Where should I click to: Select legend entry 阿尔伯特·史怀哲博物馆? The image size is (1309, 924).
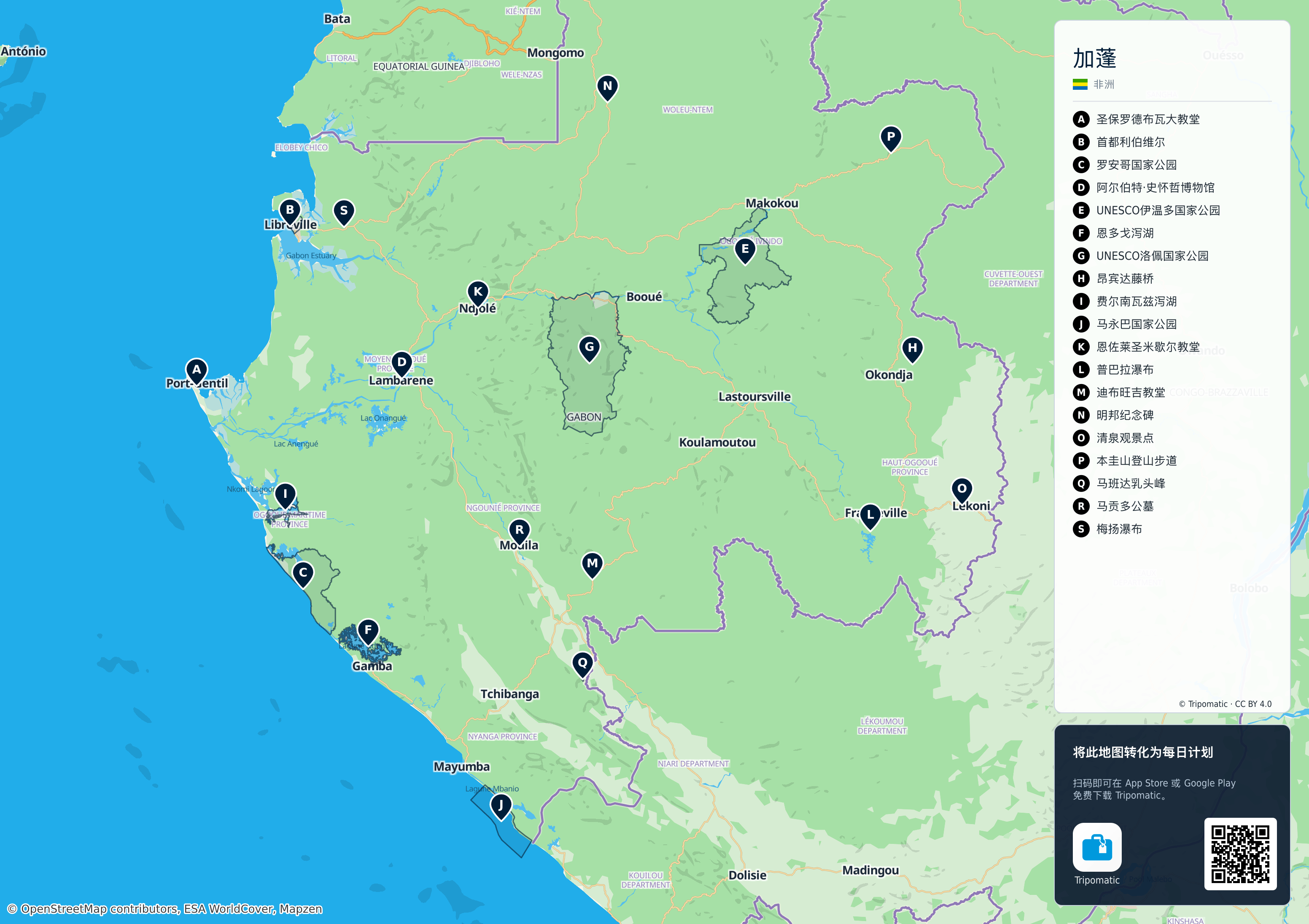1143,188
